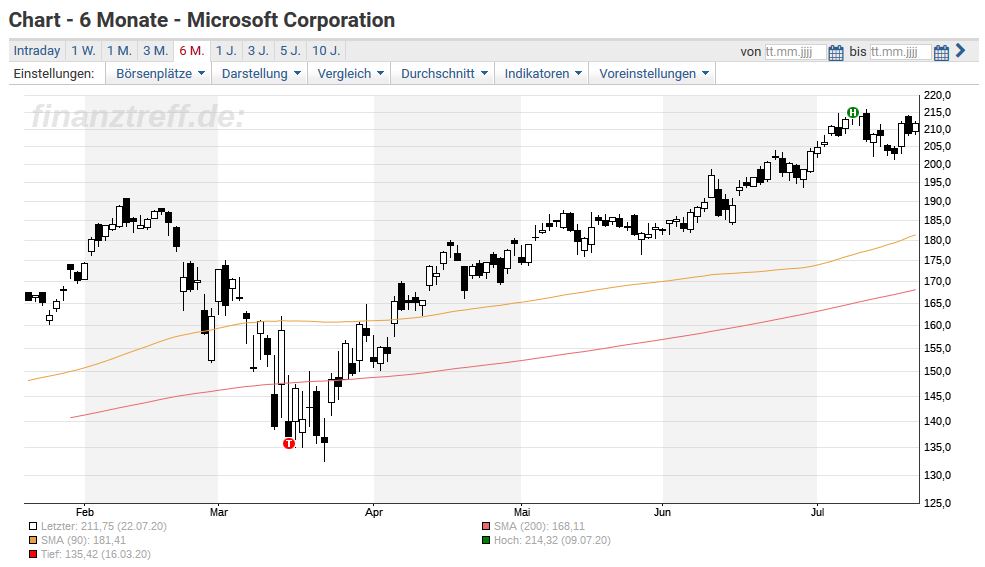Select the 3 J. time range
Image resolution: width=985 pixels, height=567 pixels.
tap(258, 51)
